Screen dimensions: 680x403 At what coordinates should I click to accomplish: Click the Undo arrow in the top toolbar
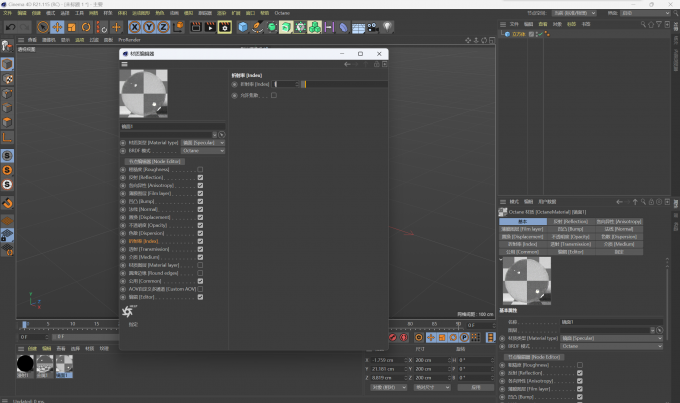tap(10, 27)
